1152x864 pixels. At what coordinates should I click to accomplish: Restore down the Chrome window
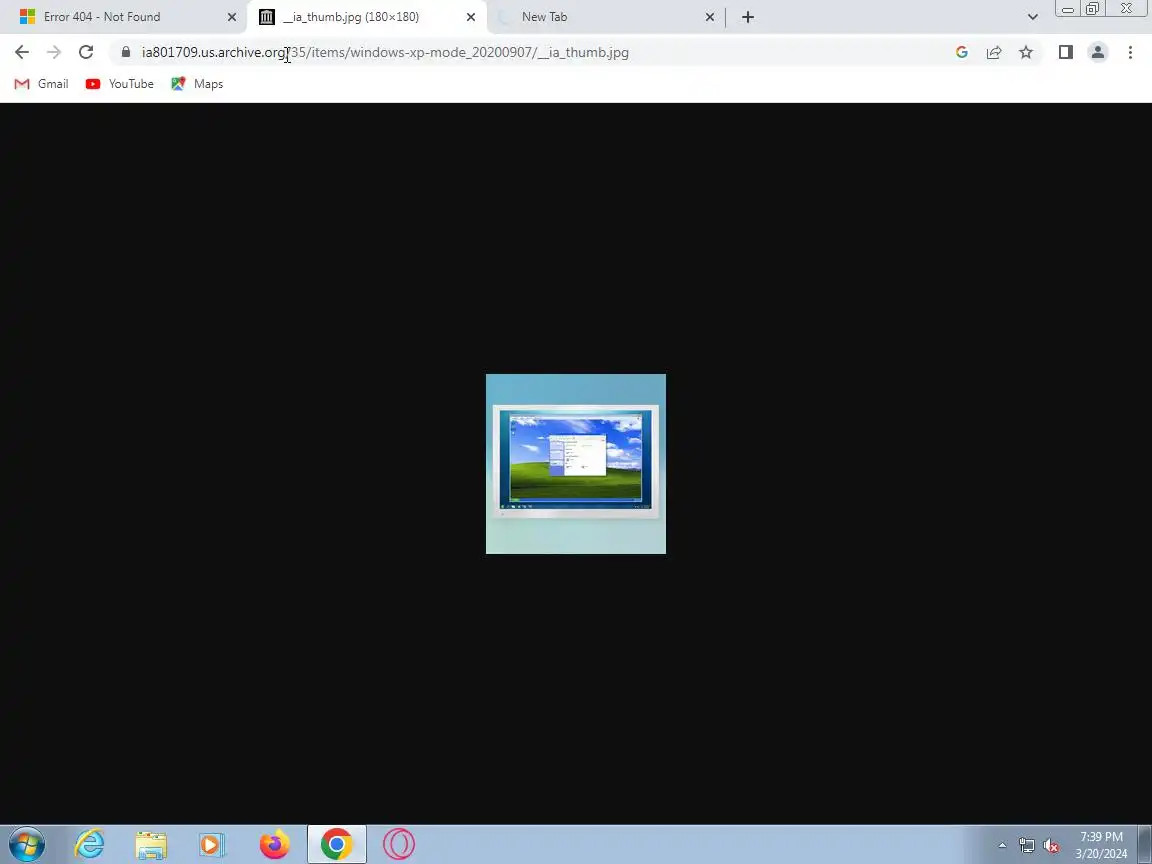[1092, 9]
